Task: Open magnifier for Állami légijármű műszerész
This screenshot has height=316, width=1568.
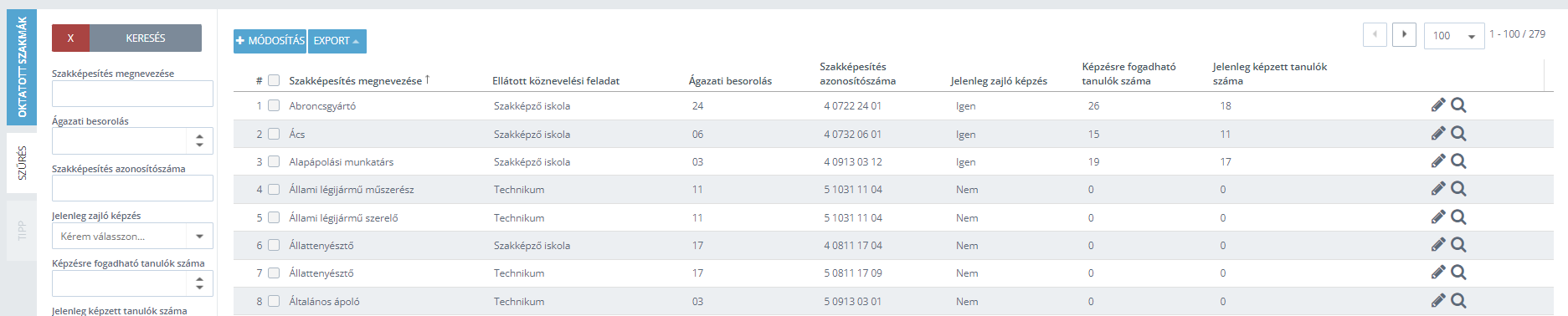Action: pos(1458,189)
